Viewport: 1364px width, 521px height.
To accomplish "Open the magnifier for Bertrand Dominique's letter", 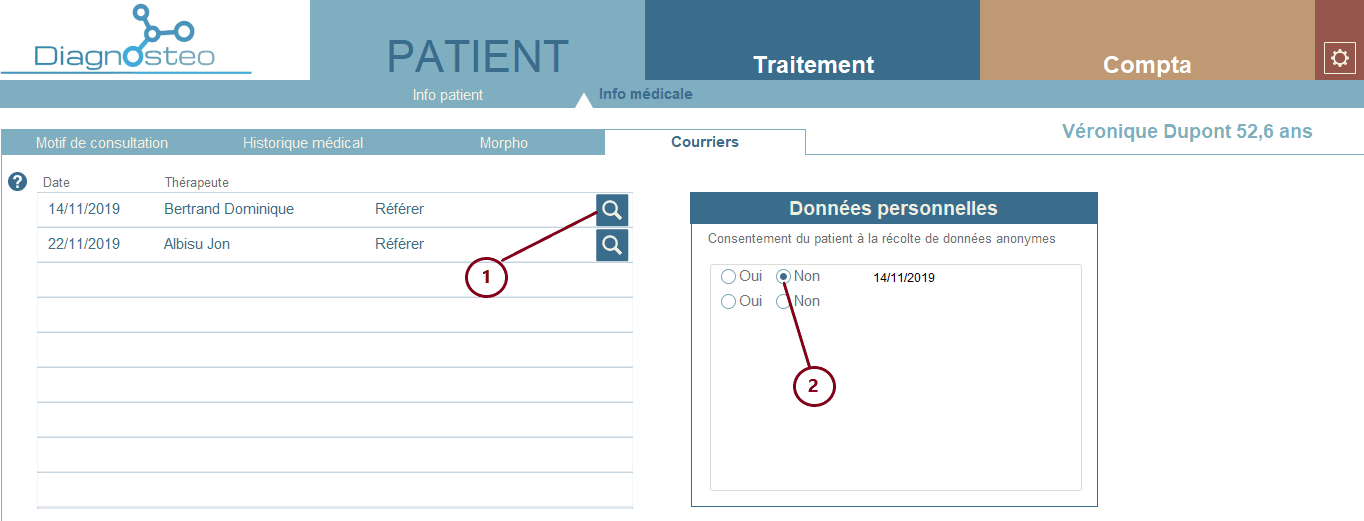I will pyautogui.click(x=612, y=210).
